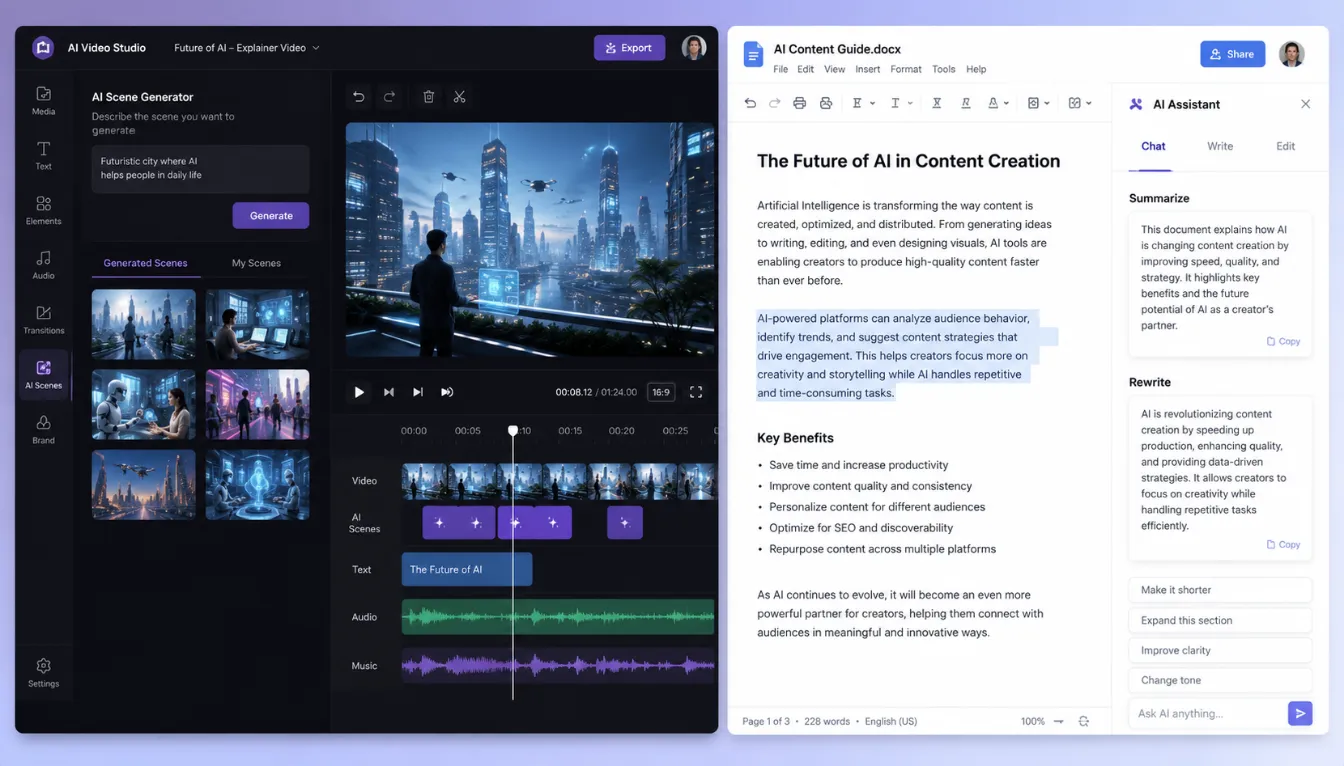The image size is (1344, 766).
Task: Open the Format menu
Action: [x=906, y=69]
